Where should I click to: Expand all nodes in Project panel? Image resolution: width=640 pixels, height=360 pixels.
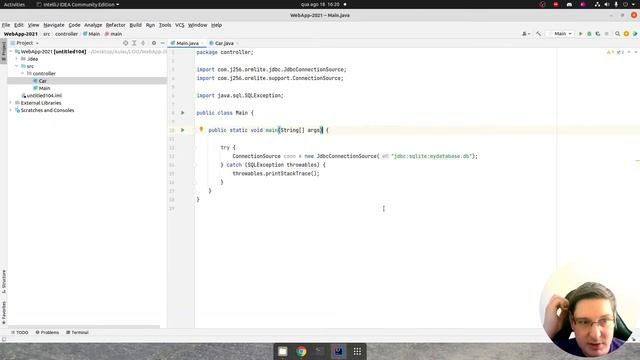pos(134,43)
